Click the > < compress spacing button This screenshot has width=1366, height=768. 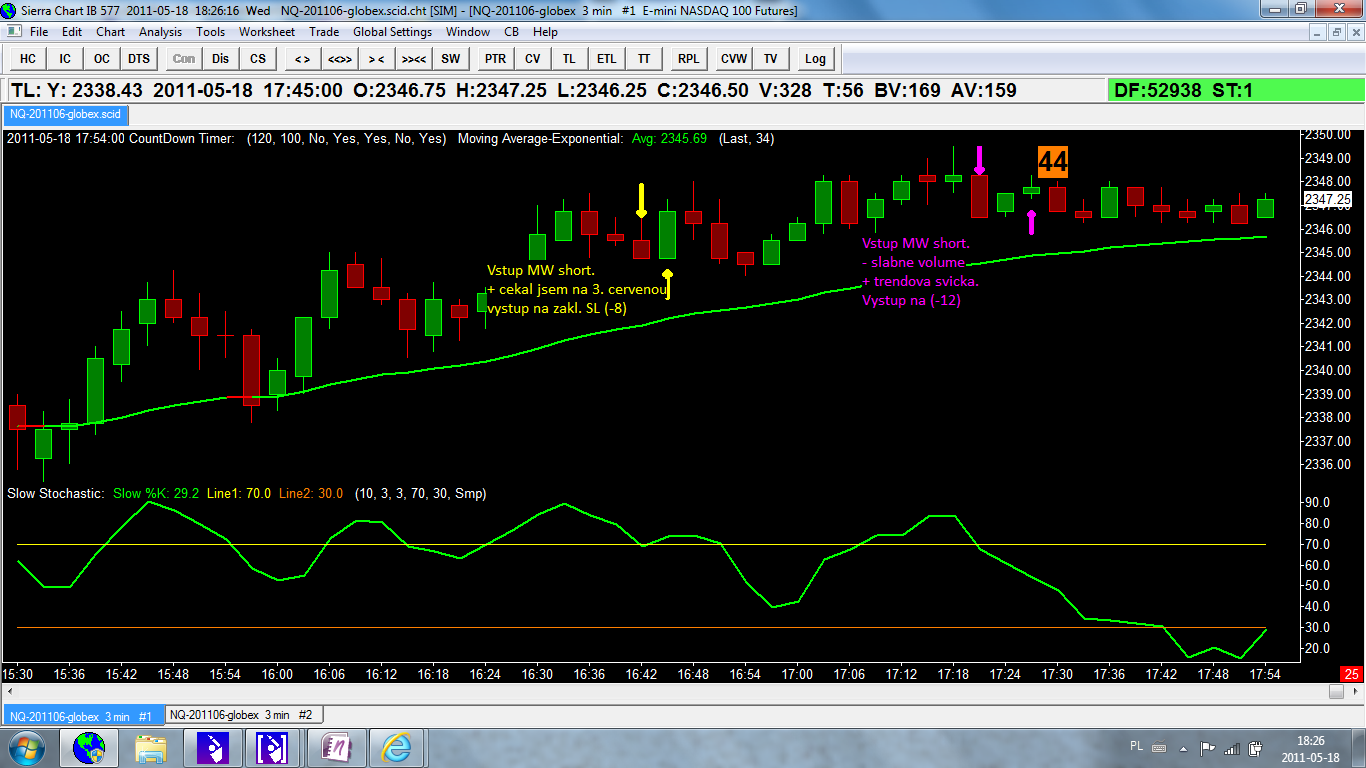377,59
